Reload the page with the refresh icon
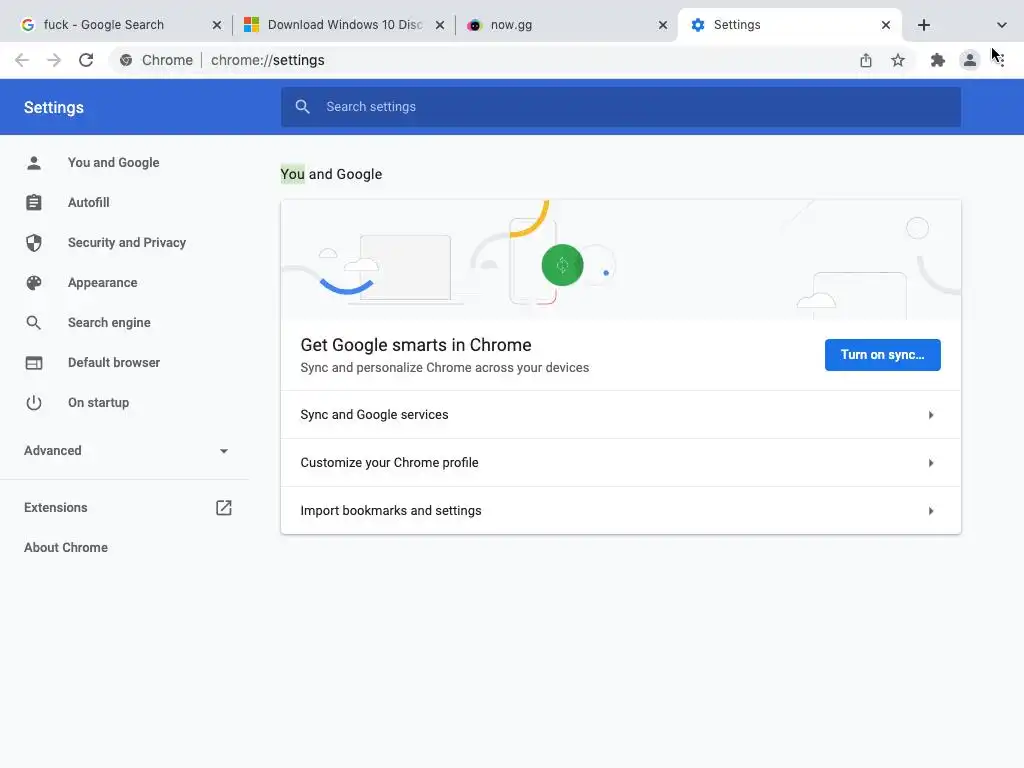1024x768 pixels. pyautogui.click(x=86, y=60)
